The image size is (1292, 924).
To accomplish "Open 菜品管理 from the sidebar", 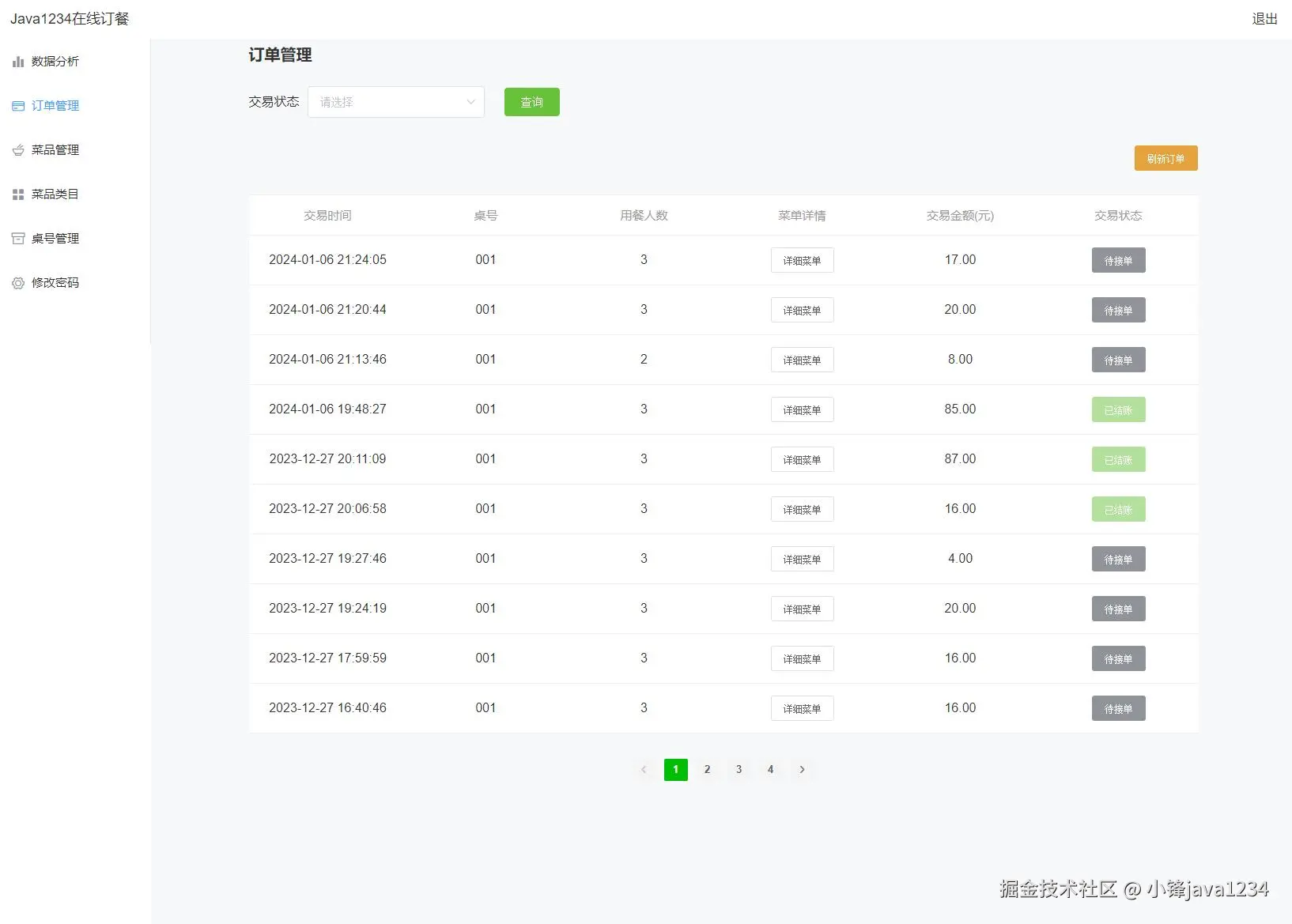I will (x=75, y=150).
